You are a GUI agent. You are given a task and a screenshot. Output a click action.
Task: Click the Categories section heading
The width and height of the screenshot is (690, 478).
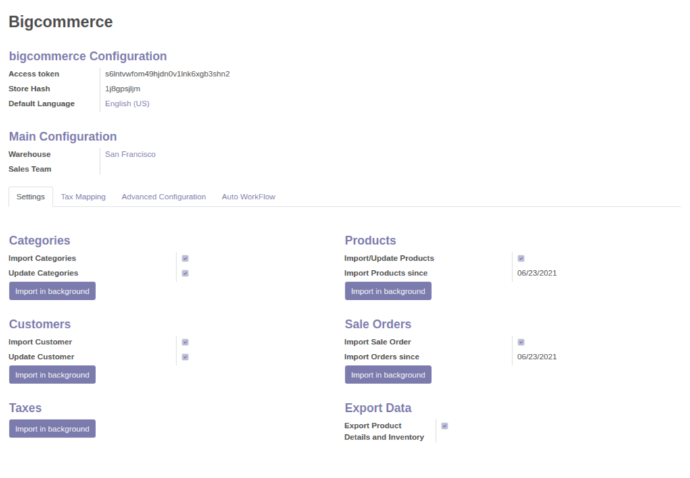tap(40, 240)
